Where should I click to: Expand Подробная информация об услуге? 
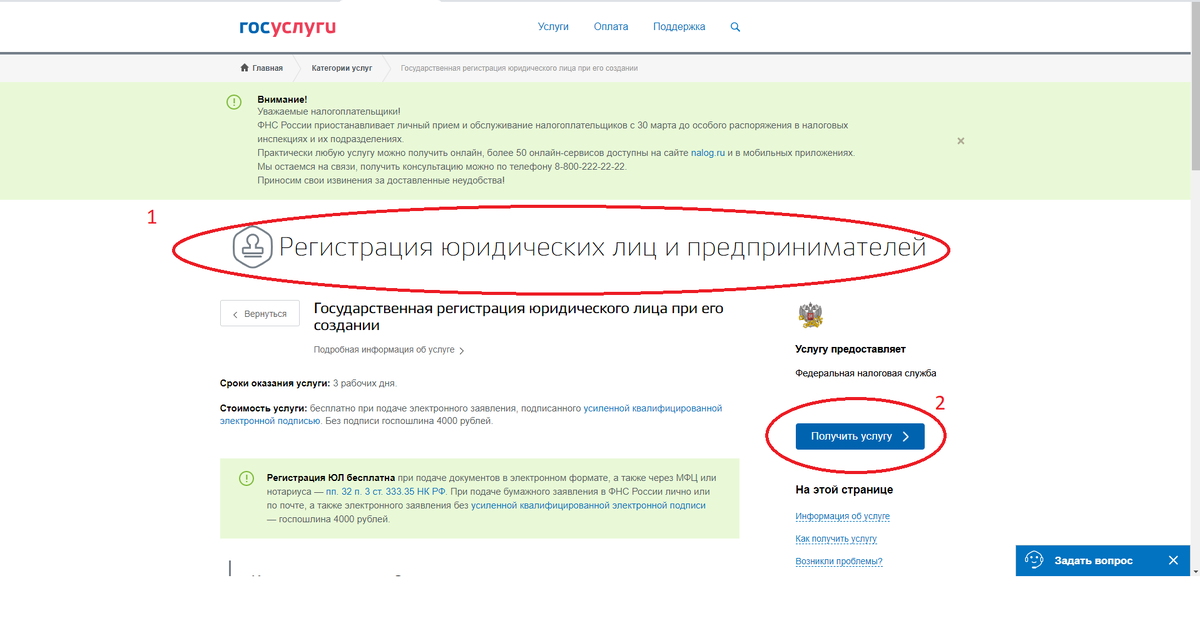click(x=389, y=350)
